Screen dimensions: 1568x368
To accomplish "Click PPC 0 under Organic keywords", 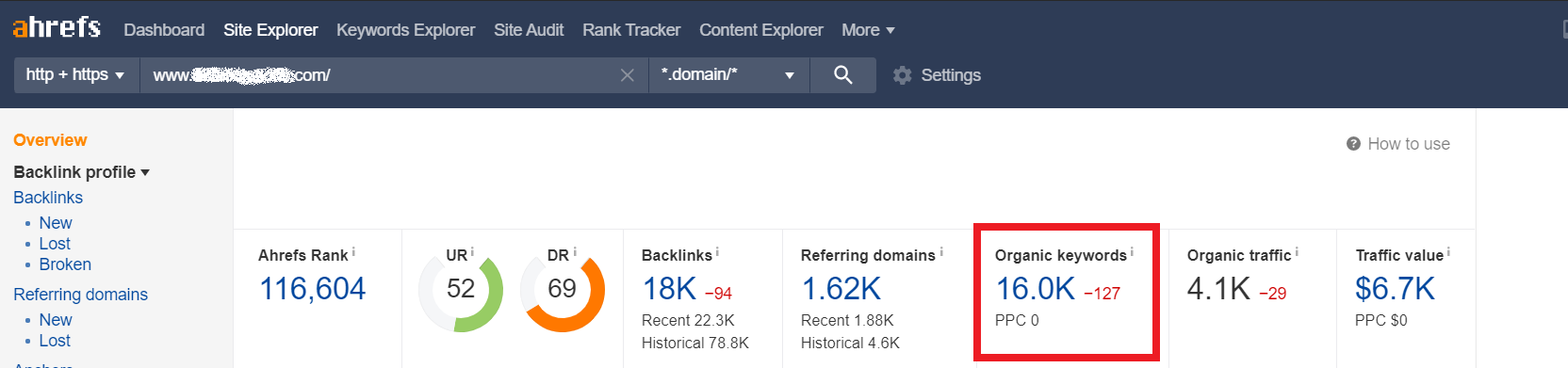I will coord(1017,321).
